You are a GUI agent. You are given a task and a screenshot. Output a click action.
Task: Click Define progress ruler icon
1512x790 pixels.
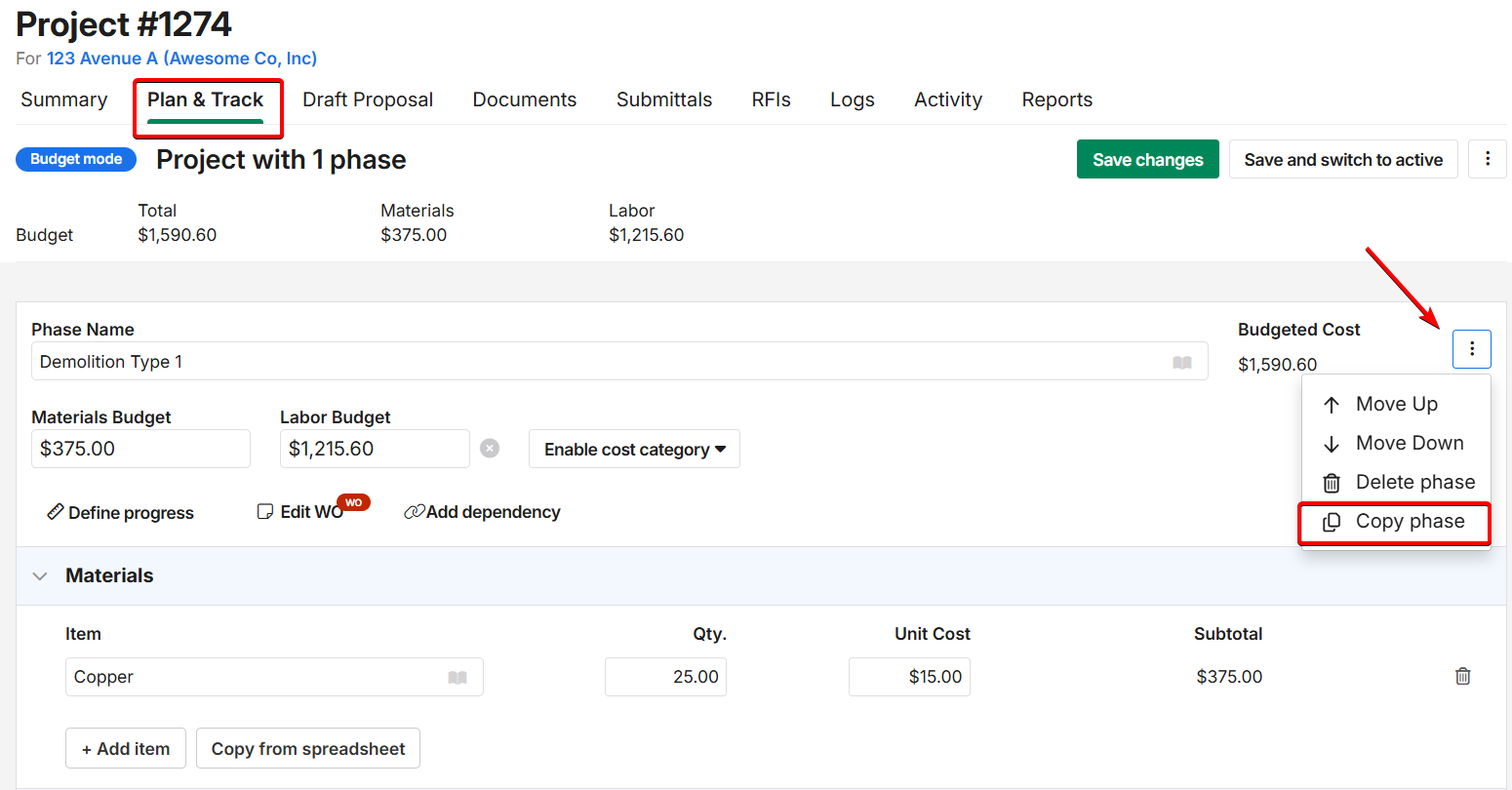pos(56,512)
